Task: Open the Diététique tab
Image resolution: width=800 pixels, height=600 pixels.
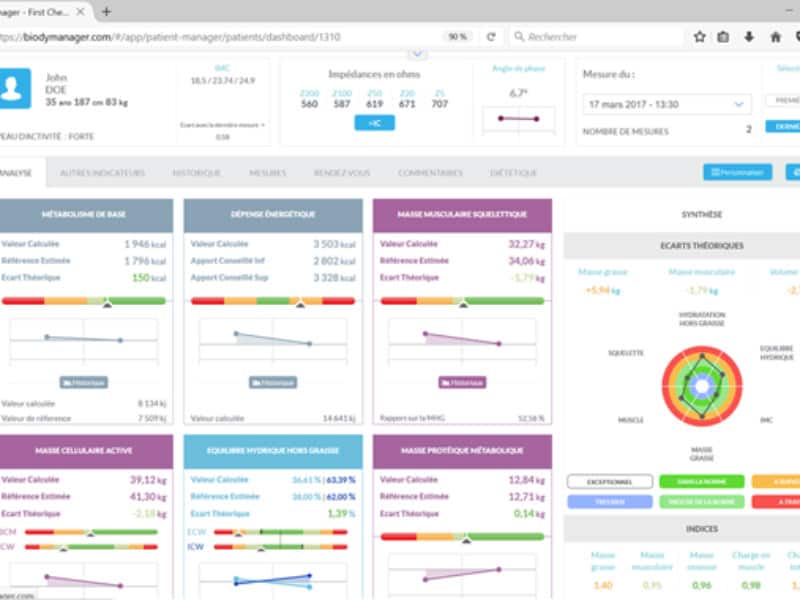Action: pos(513,173)
